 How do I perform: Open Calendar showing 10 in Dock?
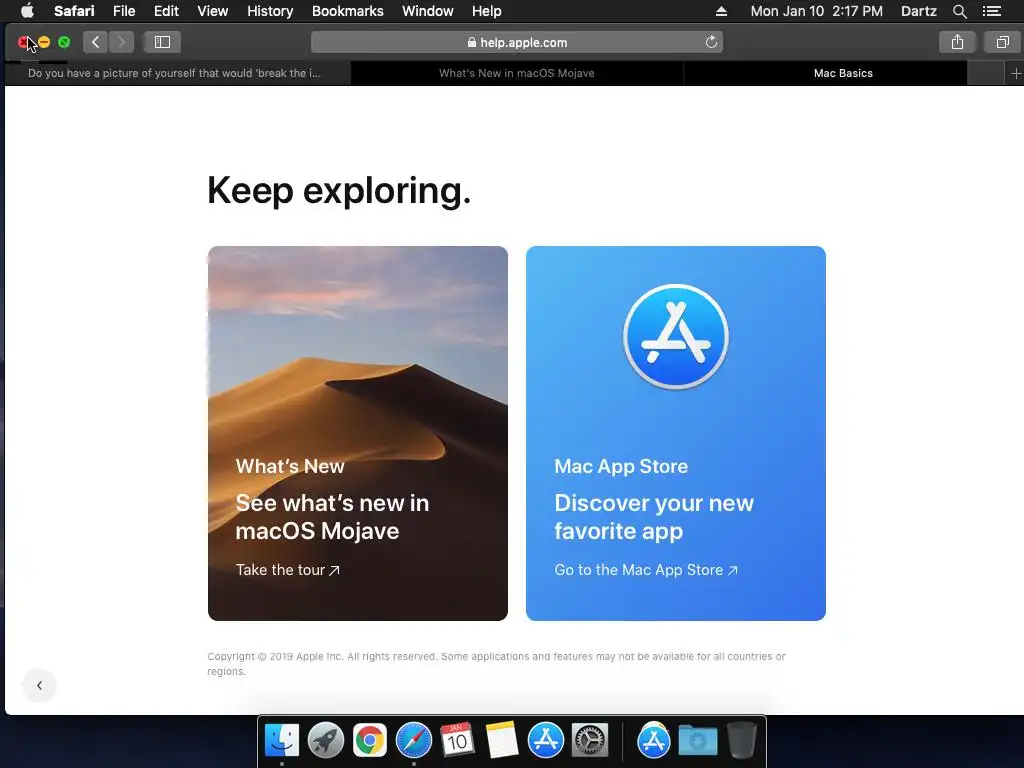[457, 741]
